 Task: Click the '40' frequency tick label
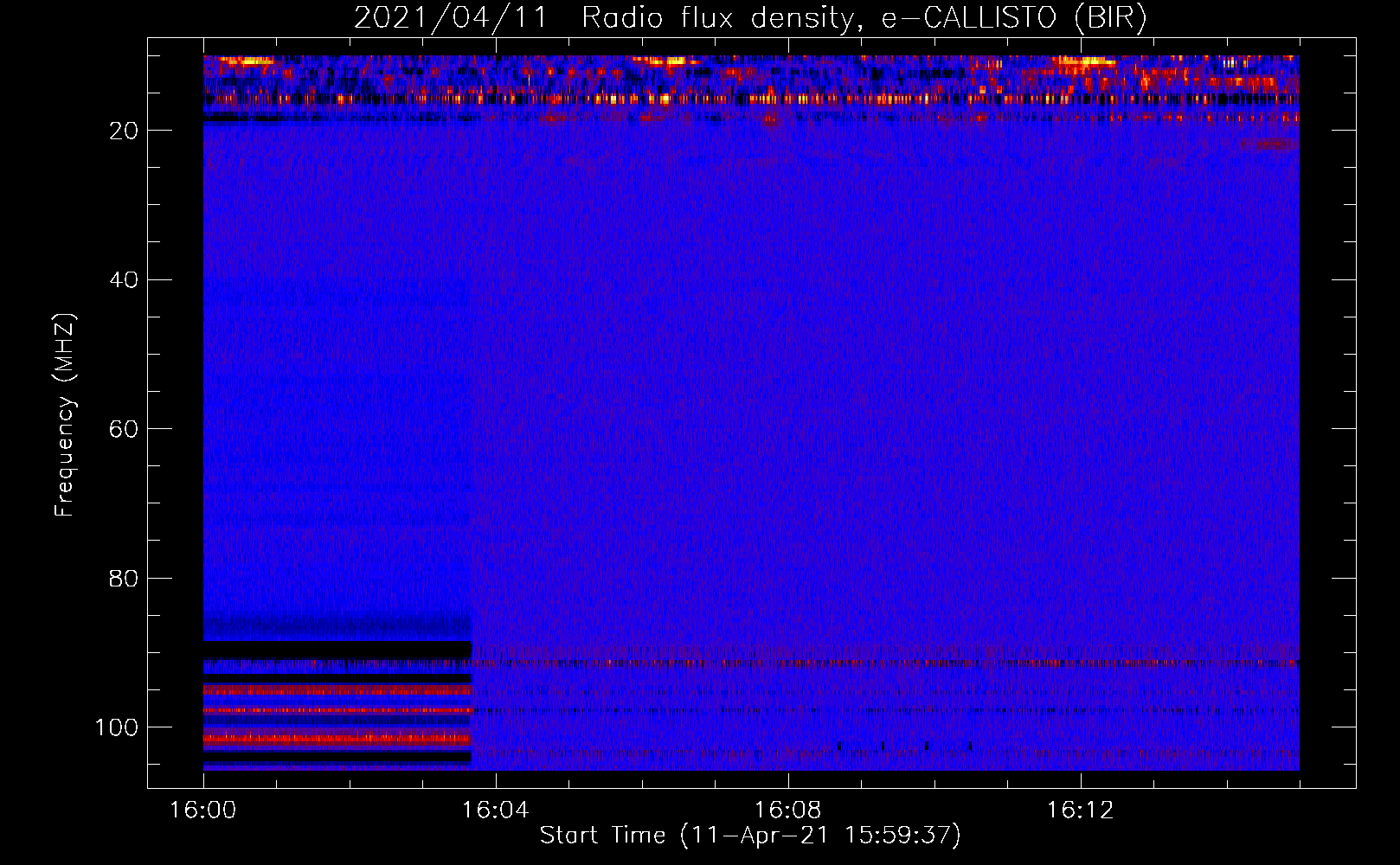(x=124, y=279)
